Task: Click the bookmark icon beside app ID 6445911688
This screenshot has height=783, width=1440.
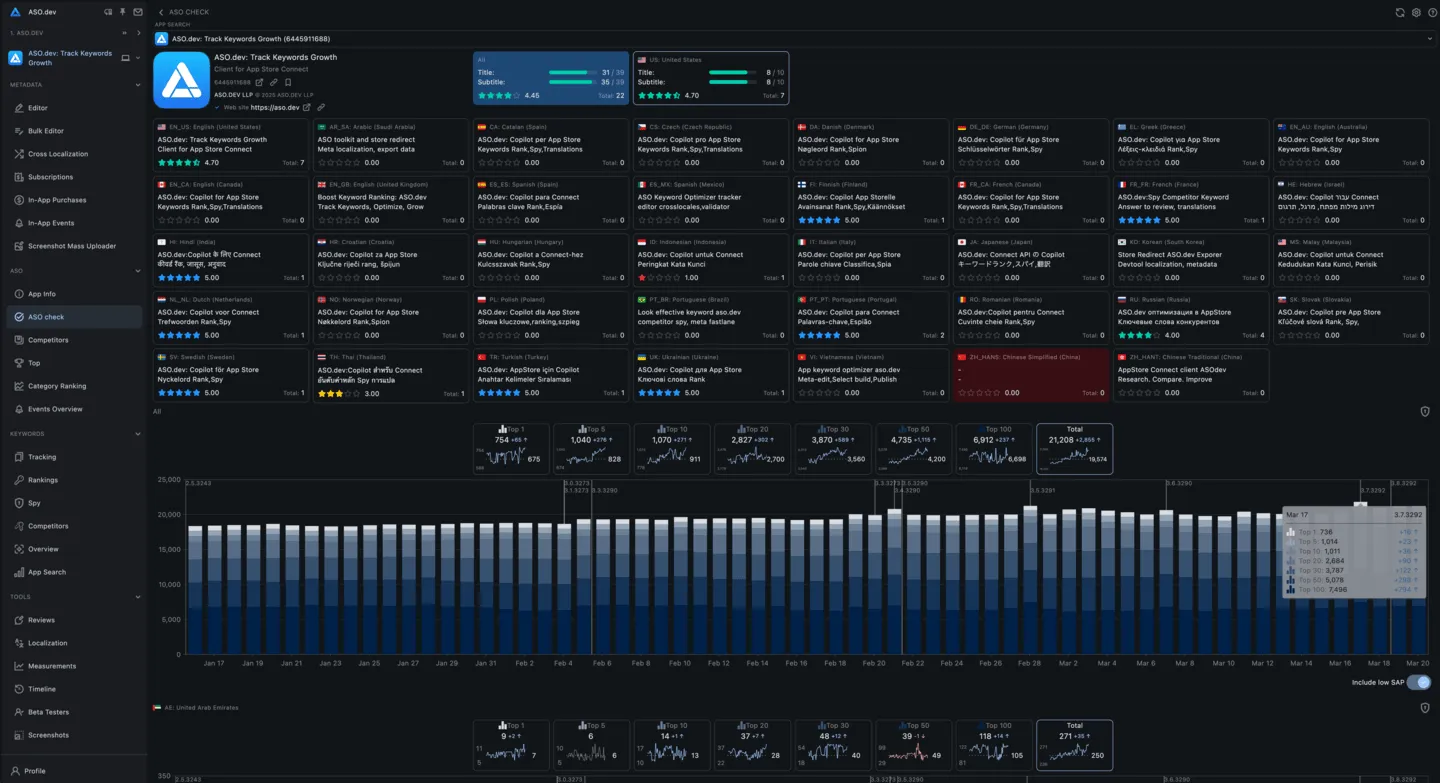Action: click(x=287, y=82)
